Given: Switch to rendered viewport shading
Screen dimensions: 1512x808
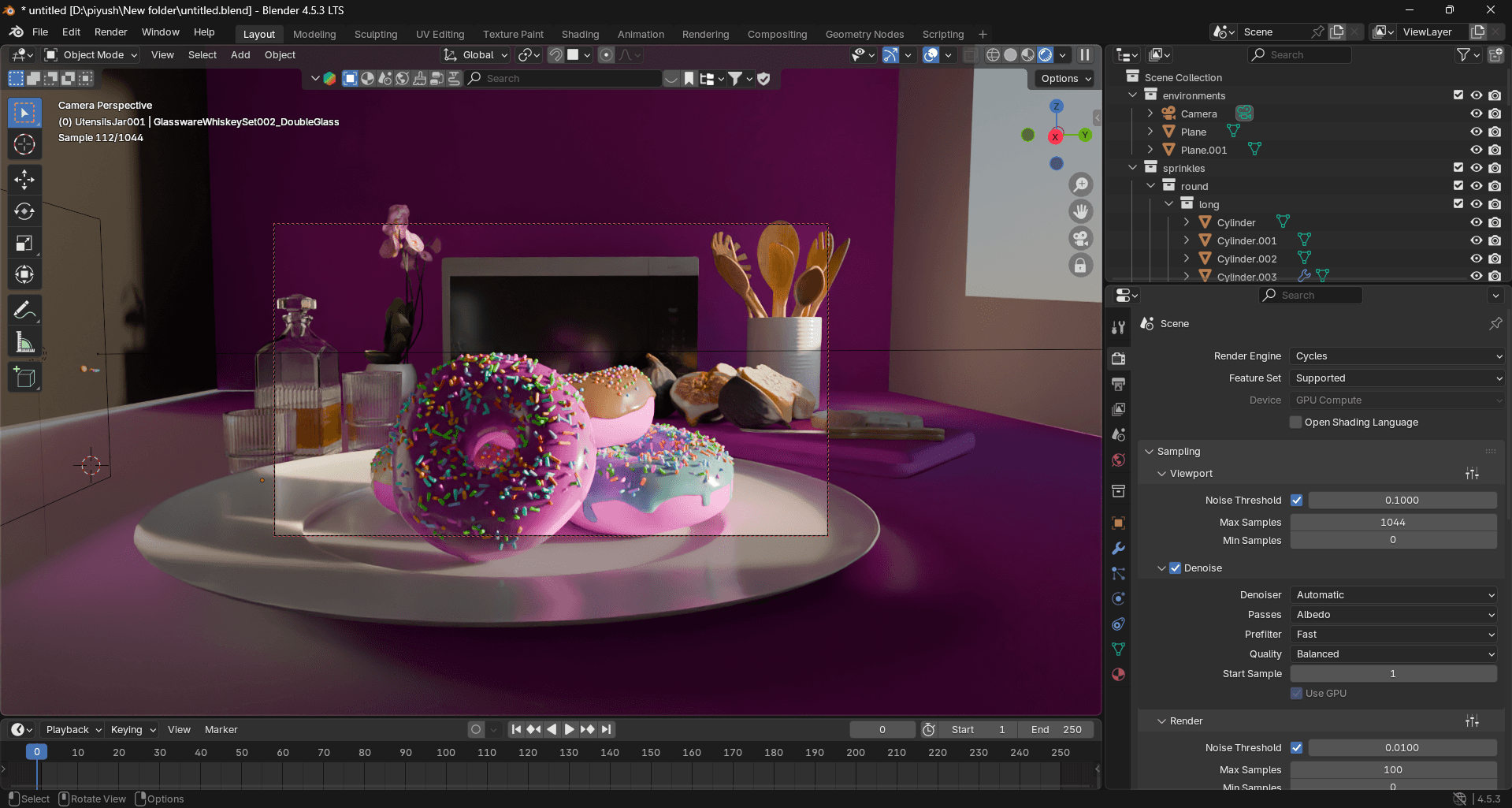Looking at the screenshot, I should [x=1046, y=54].
